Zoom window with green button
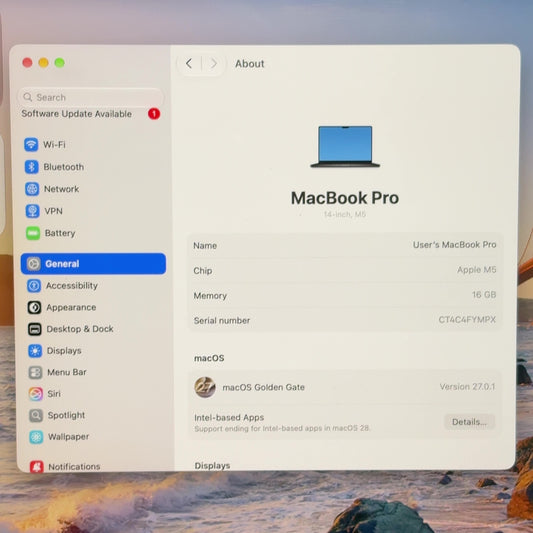Image resolution: width=533 pixels, height=533 pixels. (59, 63)
